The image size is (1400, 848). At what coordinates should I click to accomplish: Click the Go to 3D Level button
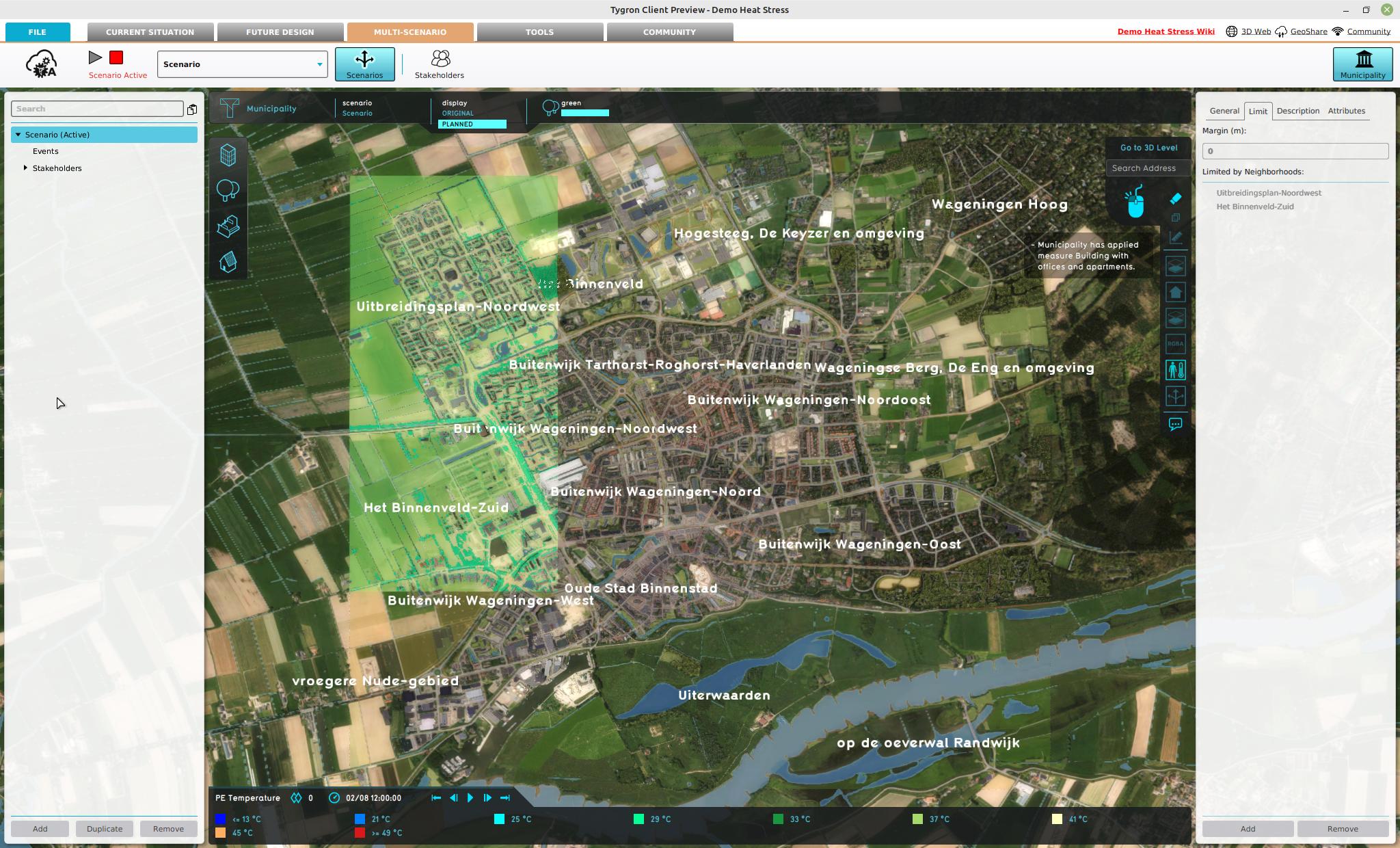click(x=1148, y=148)
